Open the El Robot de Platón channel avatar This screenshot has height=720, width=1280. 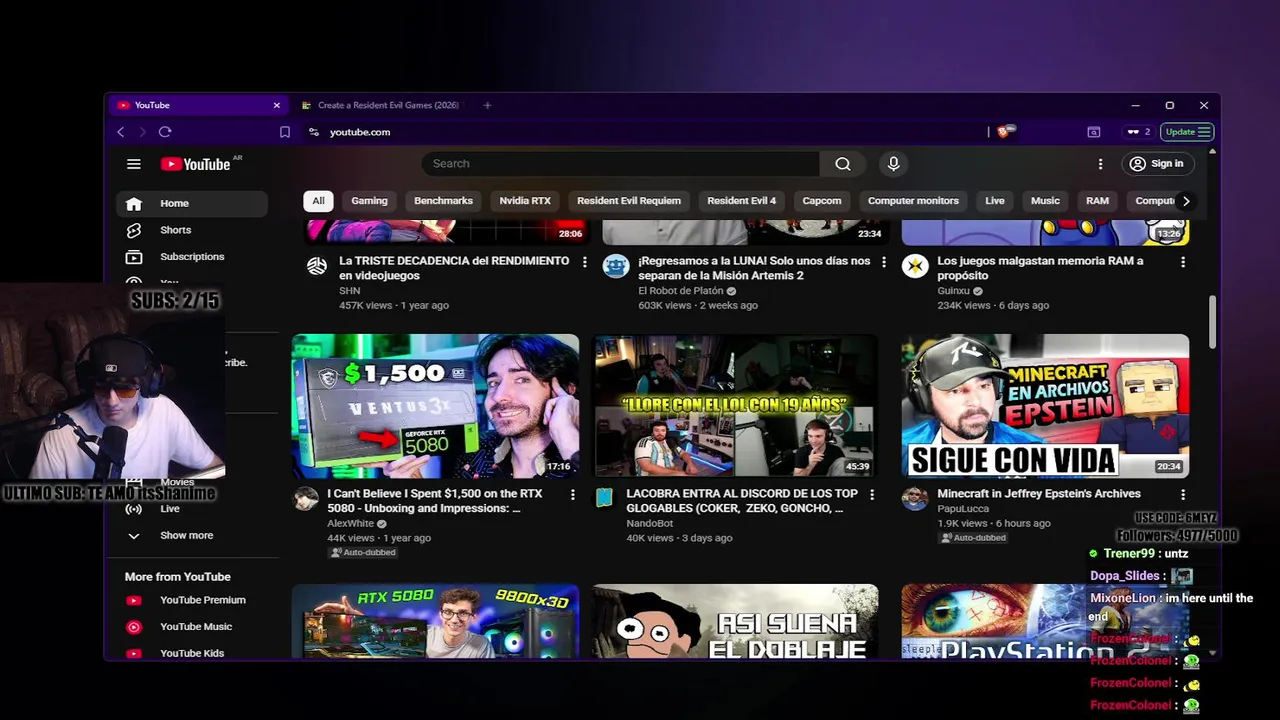point(616,266)
